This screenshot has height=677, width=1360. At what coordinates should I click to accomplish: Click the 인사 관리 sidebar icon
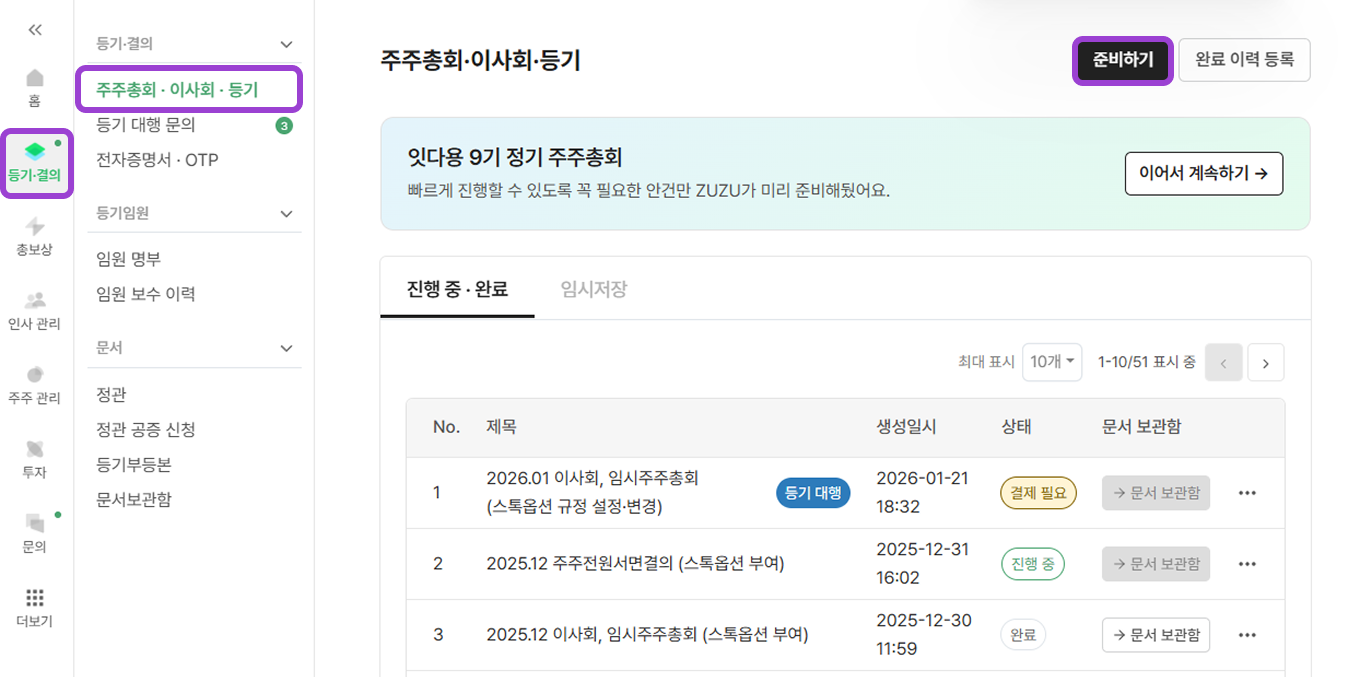(x=34, y=308)
